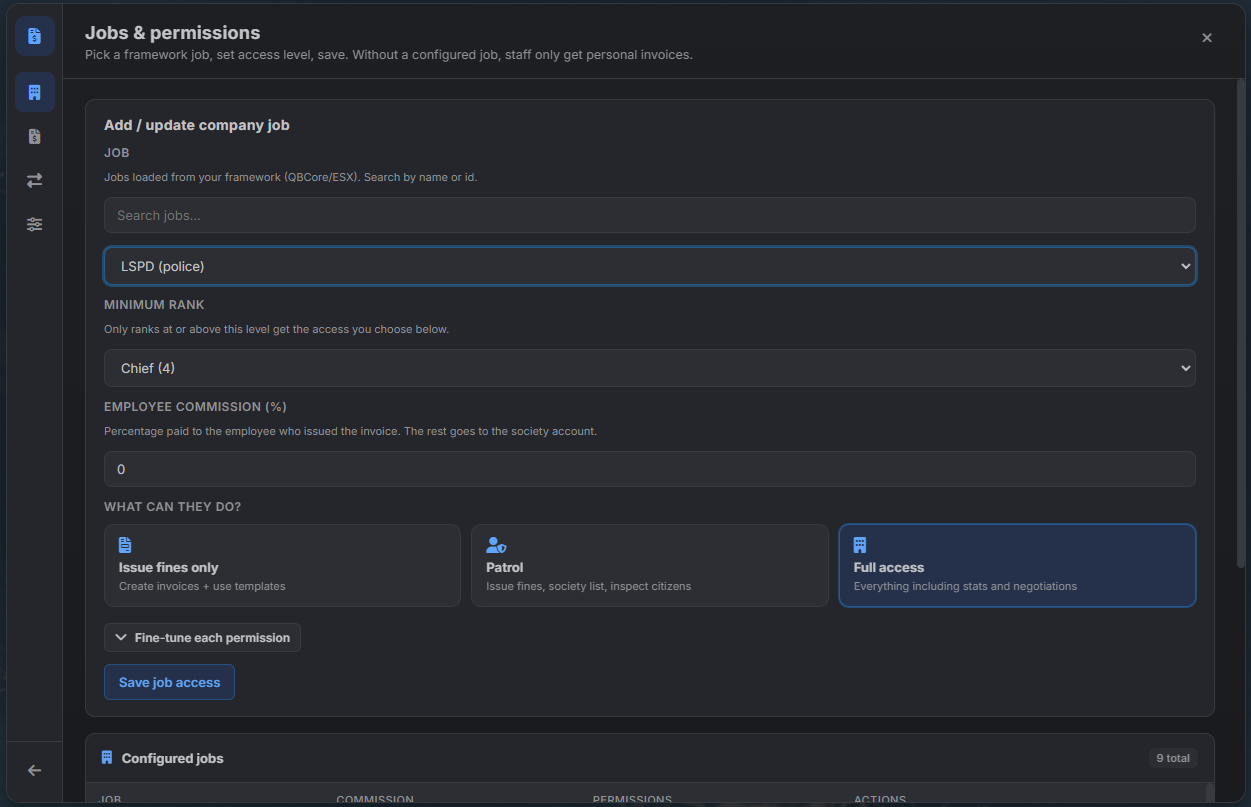Open the invoice document sidebar icon

[35, 136]
